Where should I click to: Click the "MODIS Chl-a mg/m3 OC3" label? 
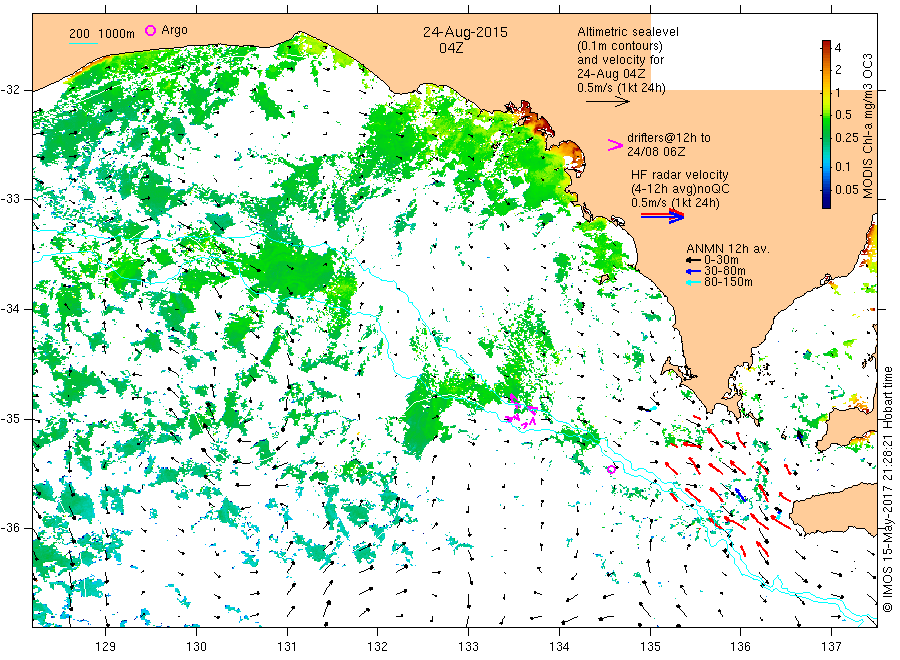[868, 126]
